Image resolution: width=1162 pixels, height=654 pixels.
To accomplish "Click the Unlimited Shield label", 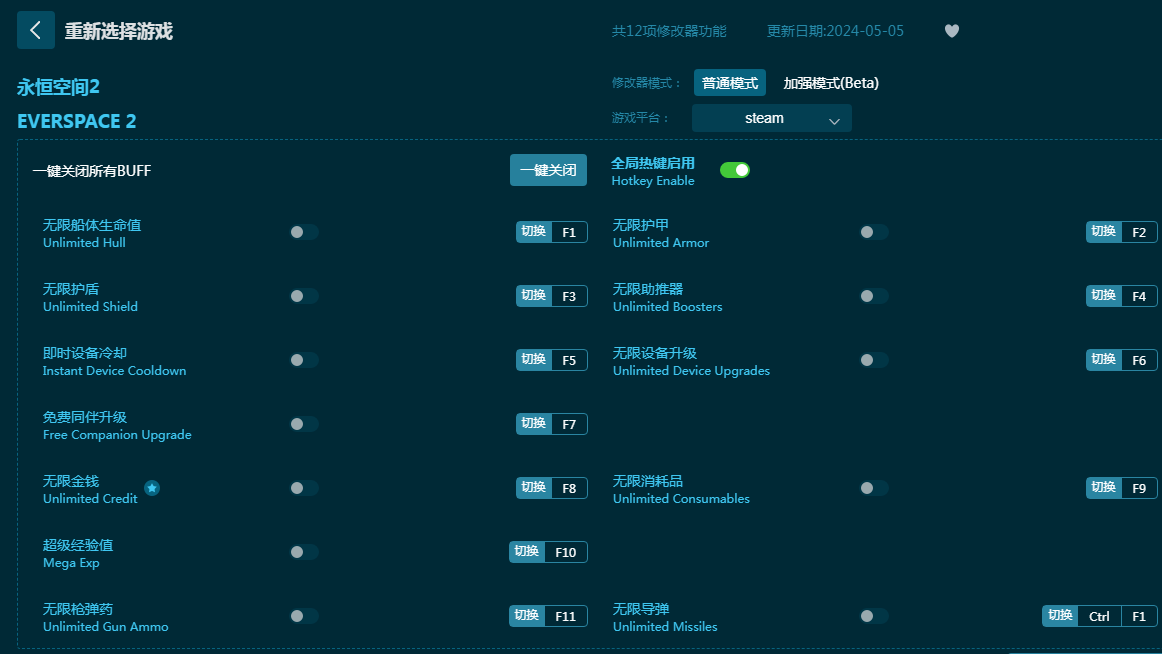I will click(90, 307).
